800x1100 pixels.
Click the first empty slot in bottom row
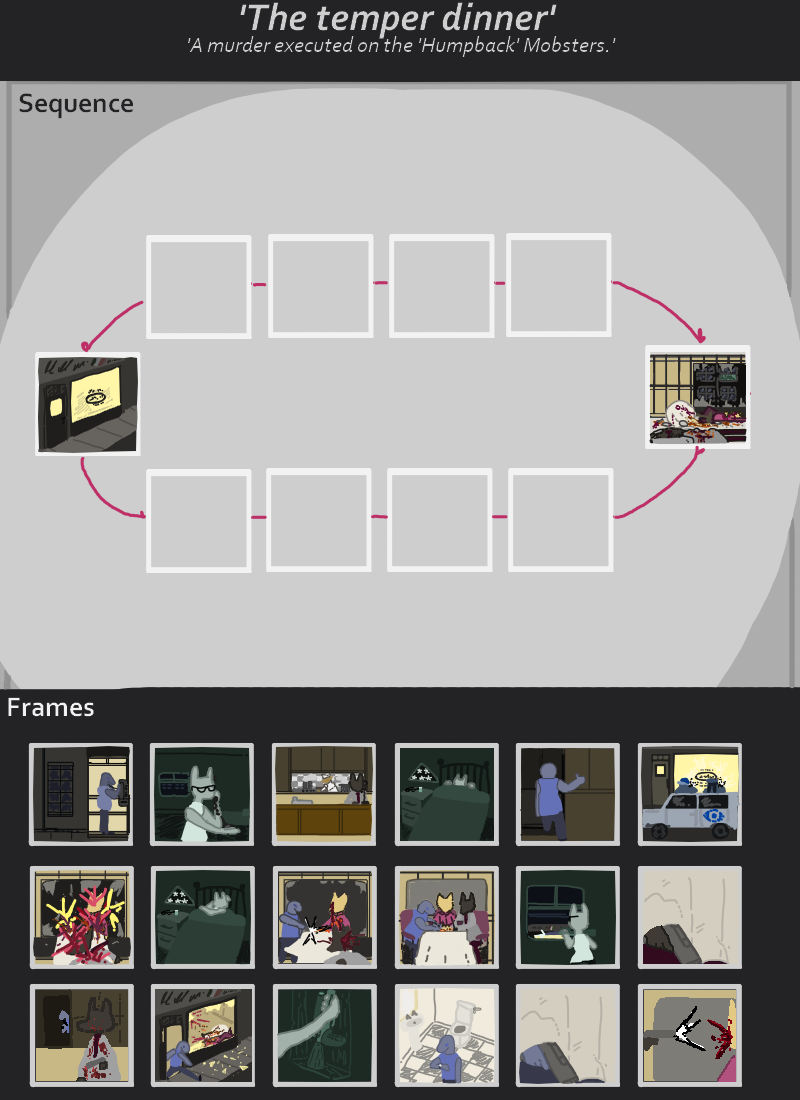click(x=199, y=521)
